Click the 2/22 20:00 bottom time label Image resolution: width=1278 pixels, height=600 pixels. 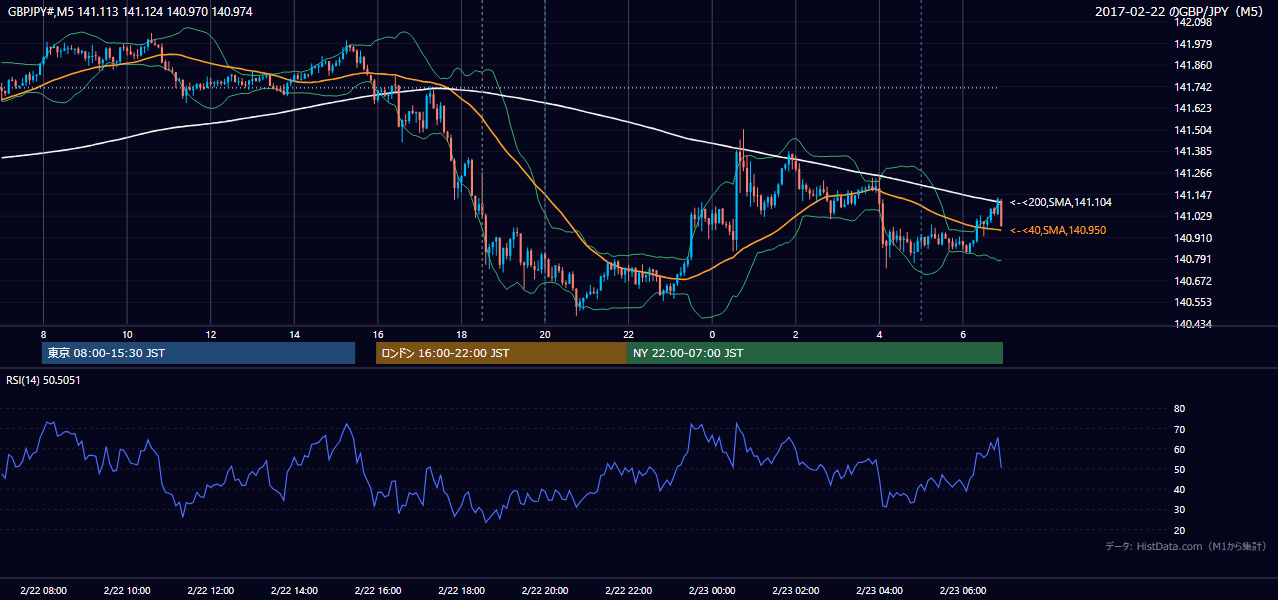pos(545,590)
